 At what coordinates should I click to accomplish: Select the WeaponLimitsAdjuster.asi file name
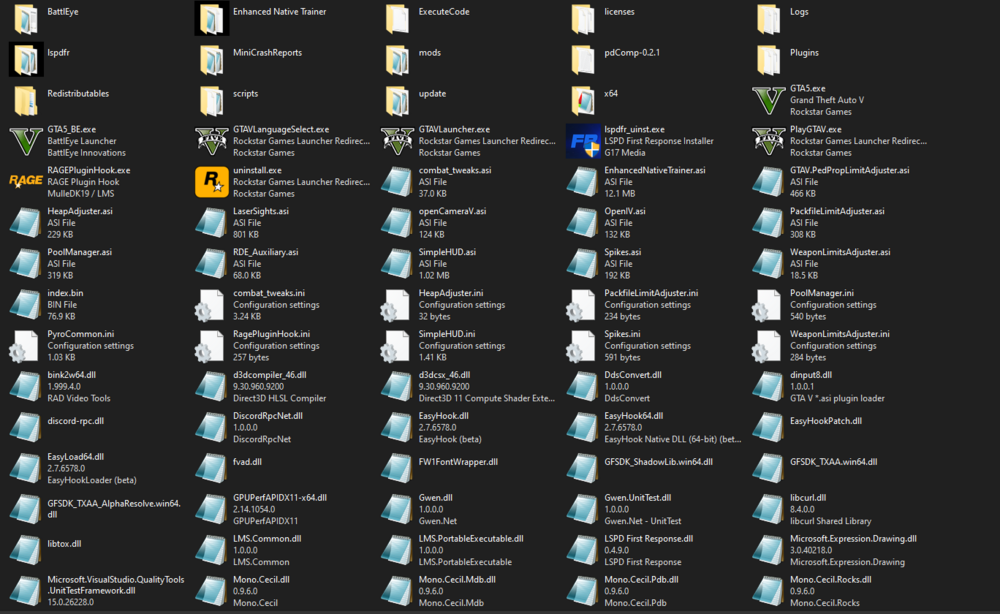point(840,252)
